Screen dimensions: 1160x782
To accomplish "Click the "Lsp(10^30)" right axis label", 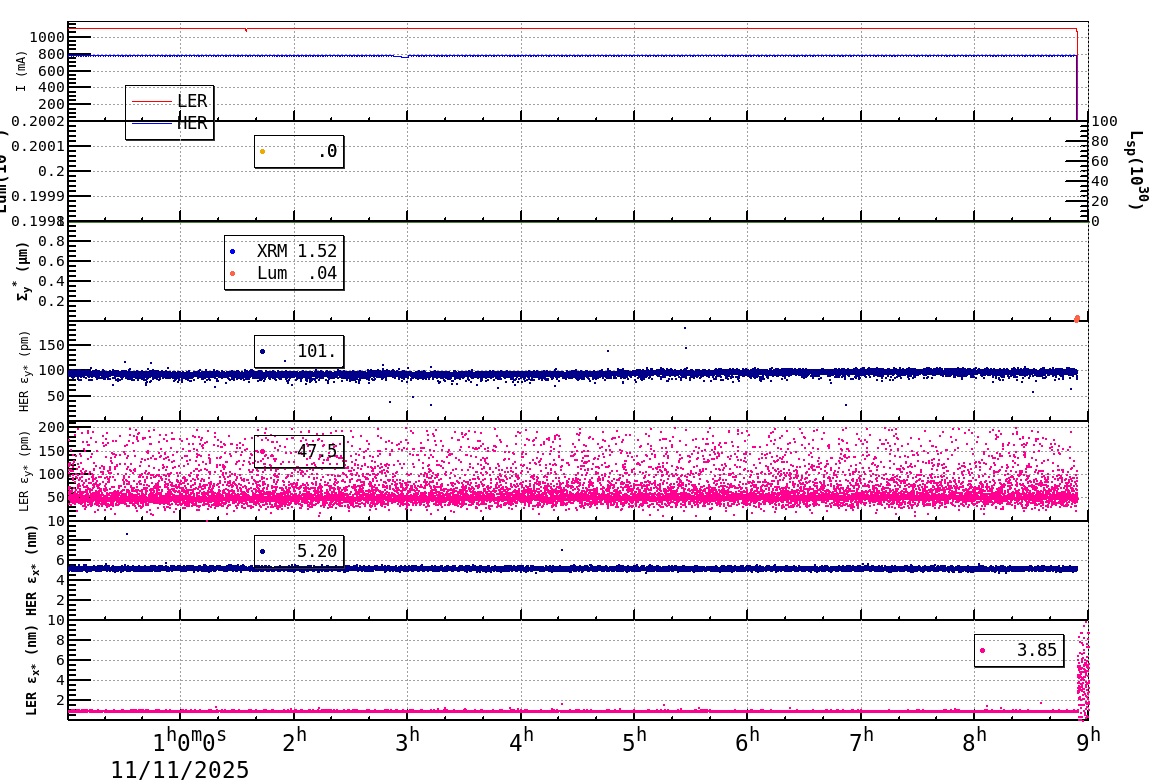I will (x=1138, y=170).
